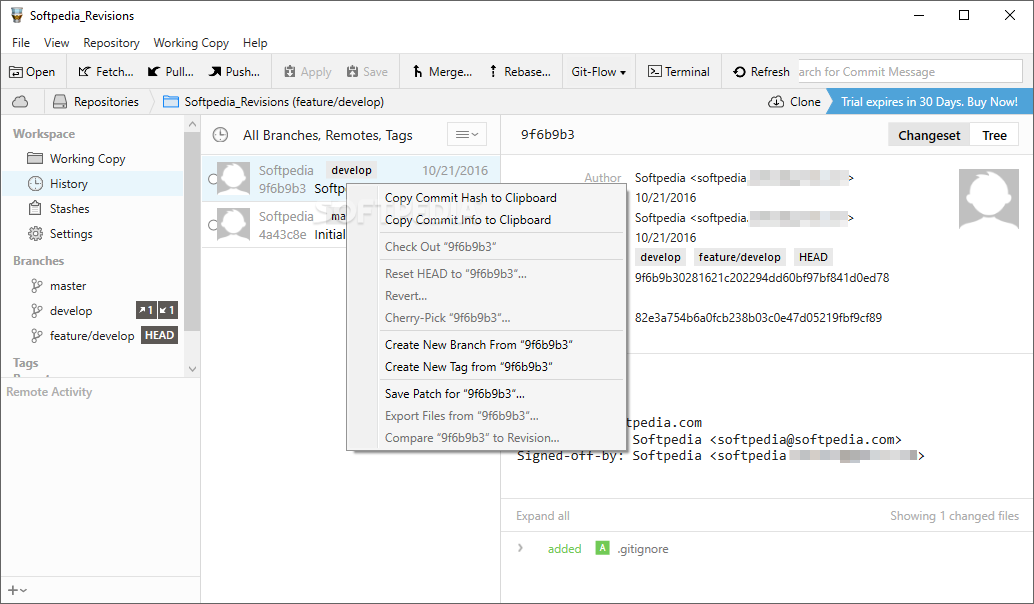The height and width of the screenshot is (604, 1034).
Task: Open the File menu
Action: click(21, 43)
